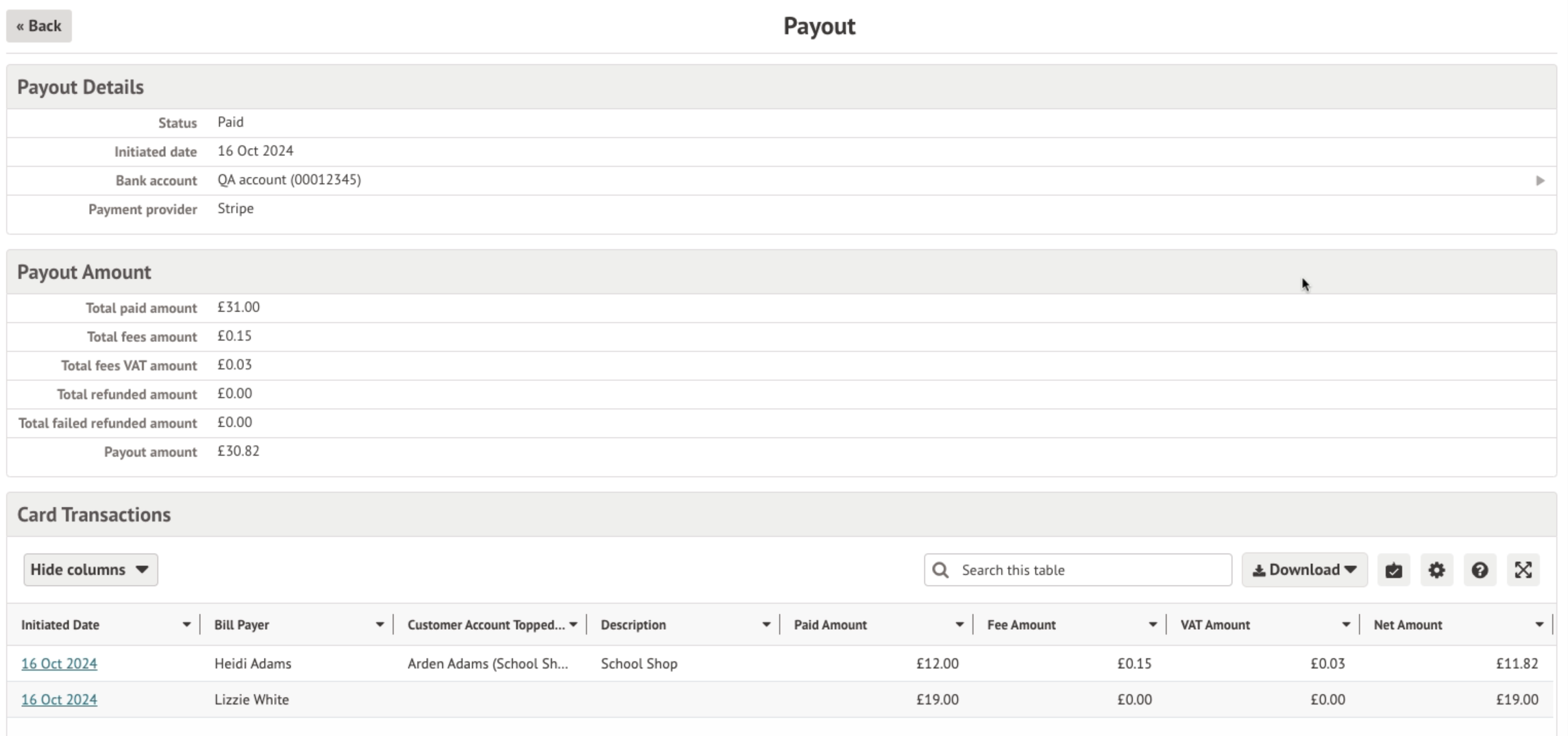Click the Search this table field

[x=1090, y=570]
